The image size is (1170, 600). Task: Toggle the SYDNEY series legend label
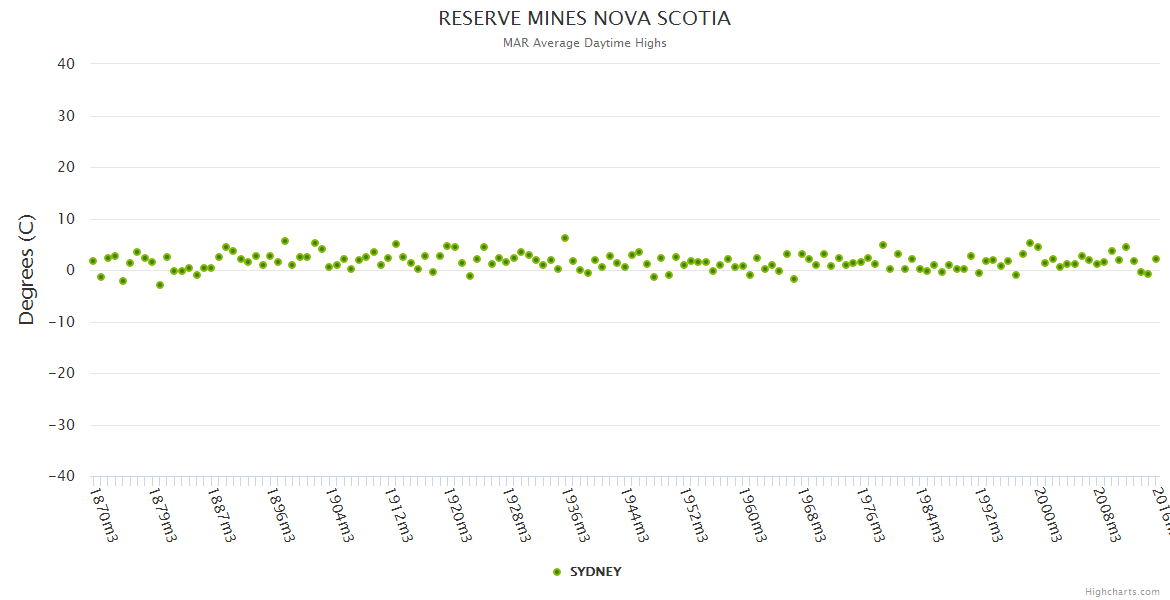pyautogui.click(x=595, y=572)
